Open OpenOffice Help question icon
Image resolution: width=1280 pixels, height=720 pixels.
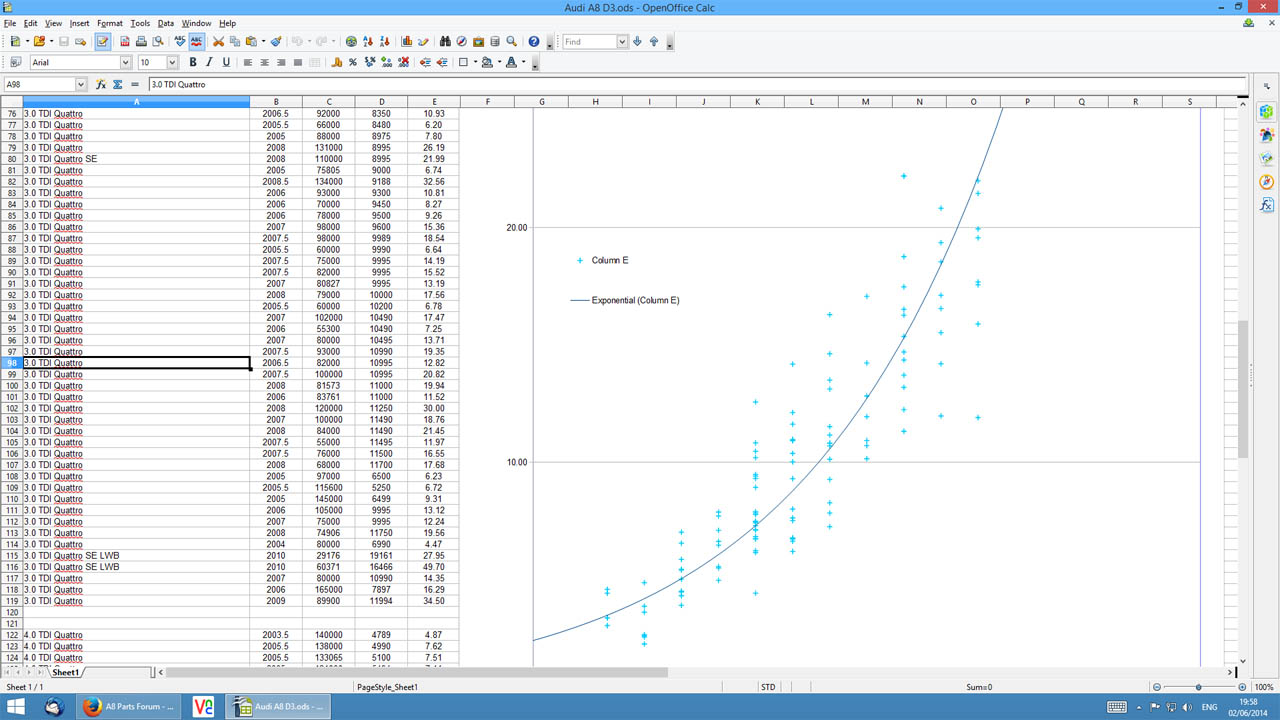point(534,42)
